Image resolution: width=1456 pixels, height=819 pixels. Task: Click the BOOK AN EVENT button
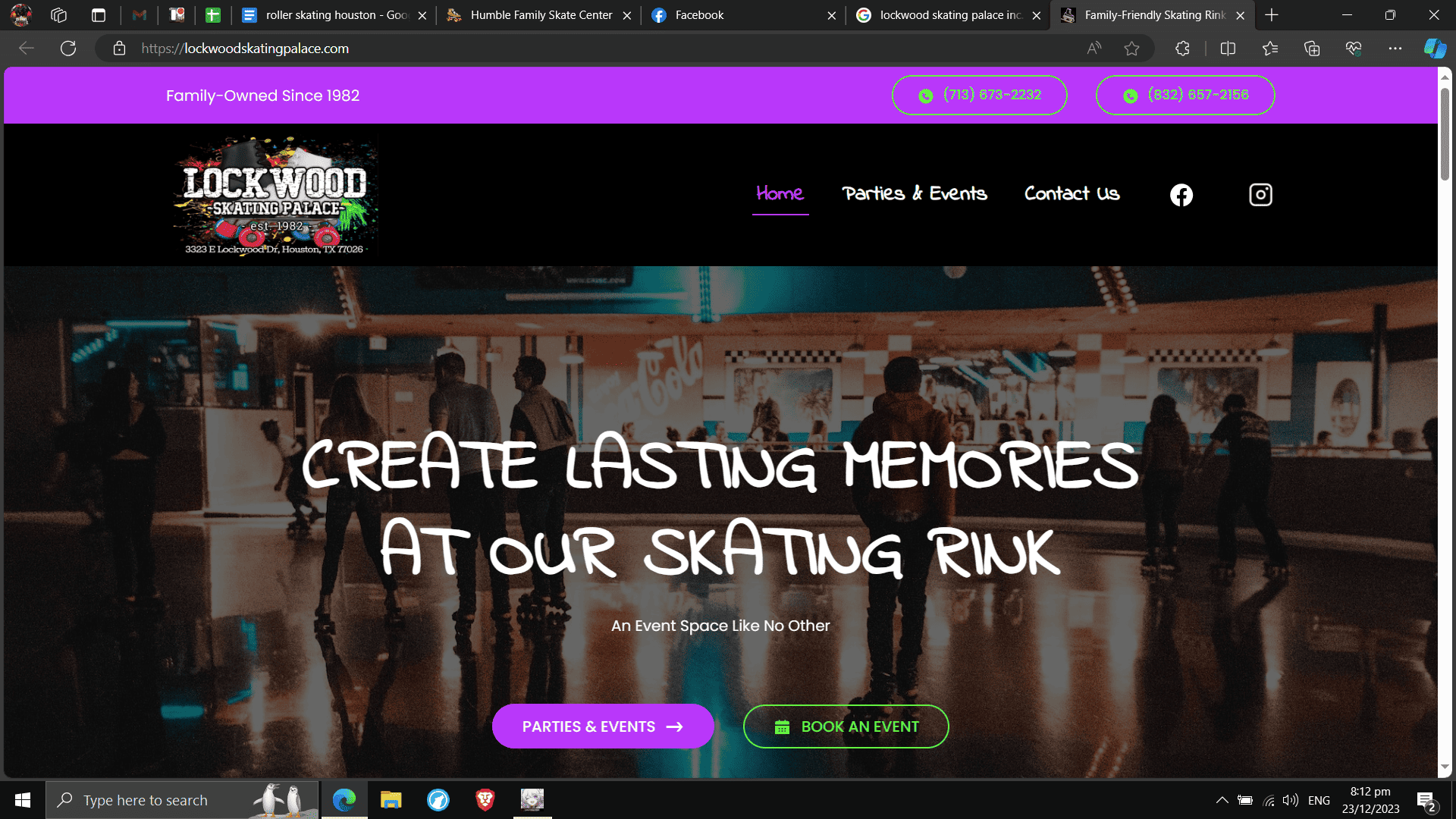tap(846, 726)
